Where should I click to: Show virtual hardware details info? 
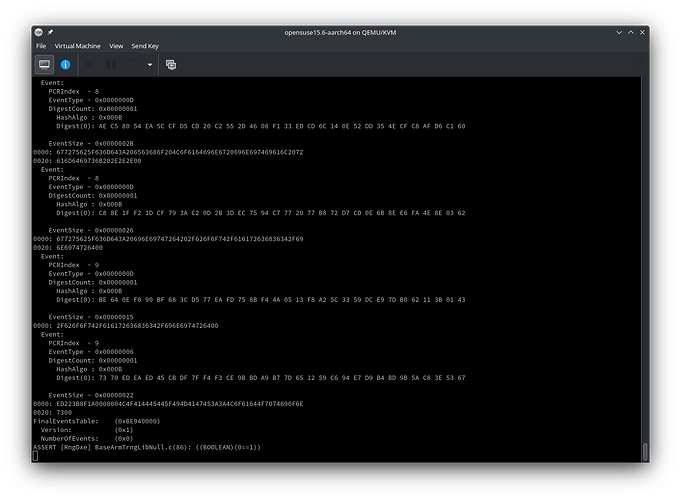(65, 65)
